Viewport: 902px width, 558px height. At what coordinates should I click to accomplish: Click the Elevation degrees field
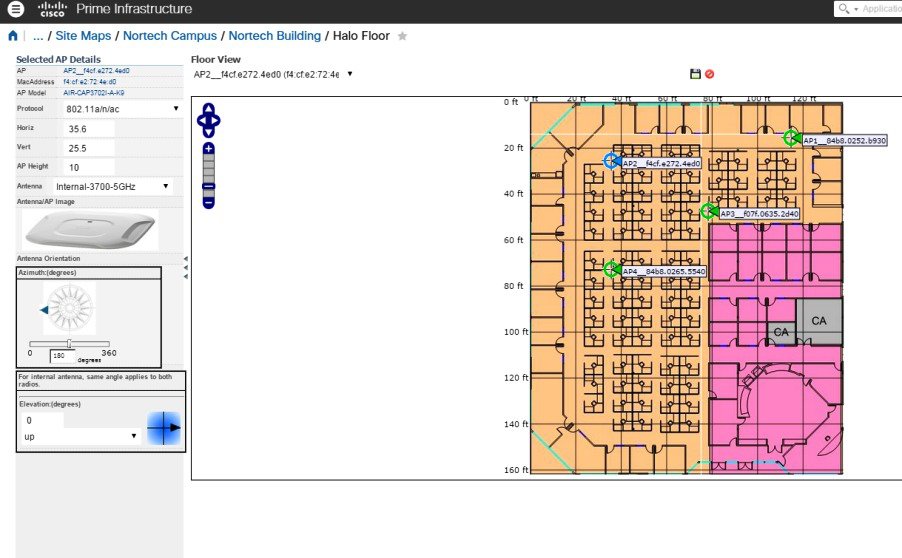pyautogui.click(x=42, y=421)
